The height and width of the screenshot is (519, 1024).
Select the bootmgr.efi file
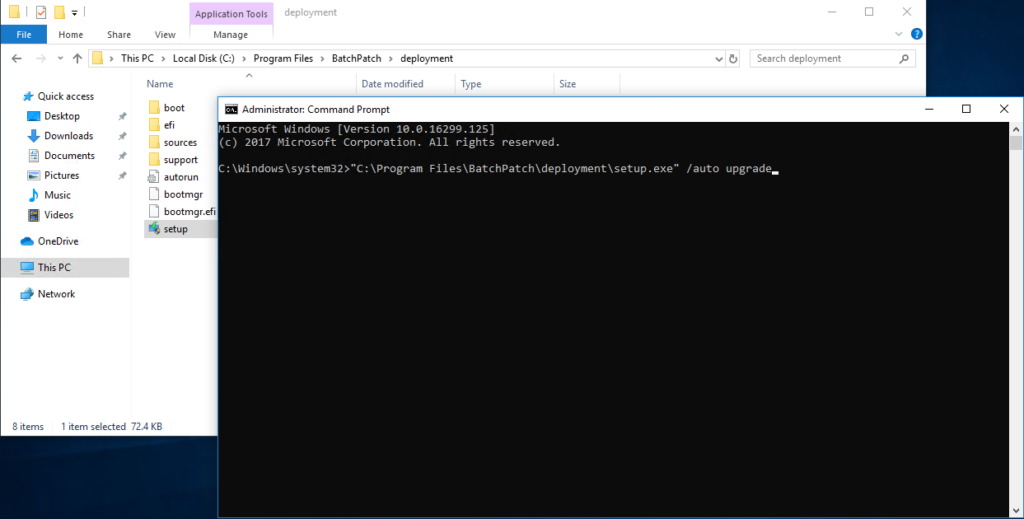(x=189, y=212)
